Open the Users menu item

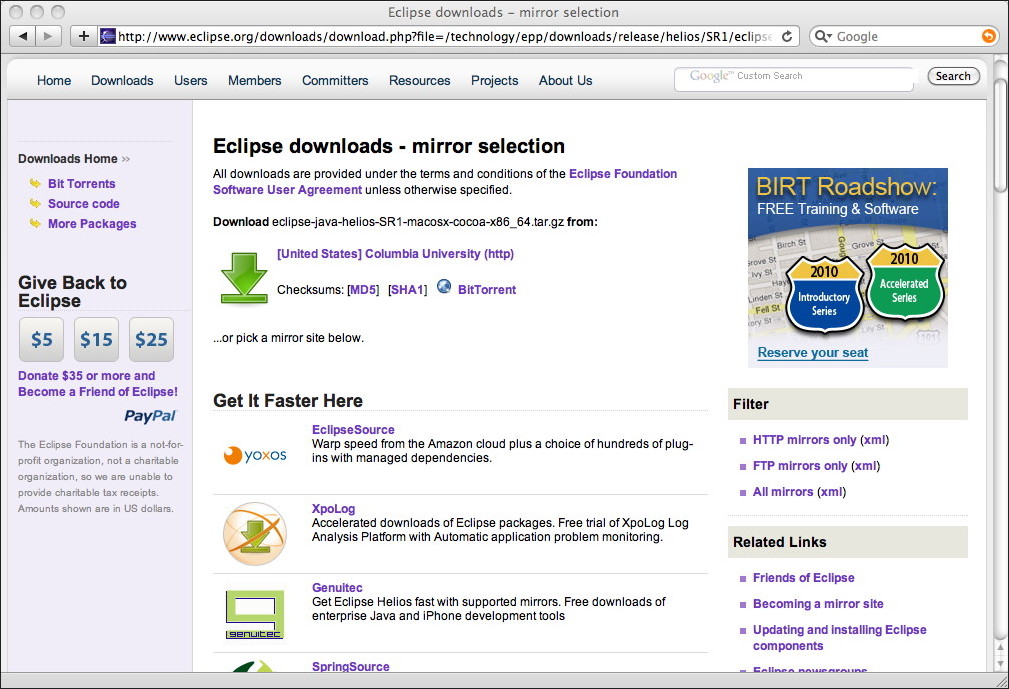[x=190, y=80]
